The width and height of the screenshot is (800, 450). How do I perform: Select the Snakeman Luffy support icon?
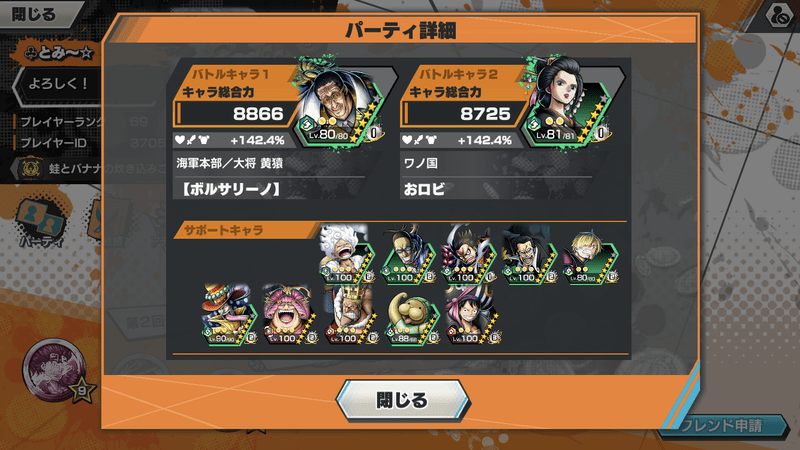[x=468, y=255]
